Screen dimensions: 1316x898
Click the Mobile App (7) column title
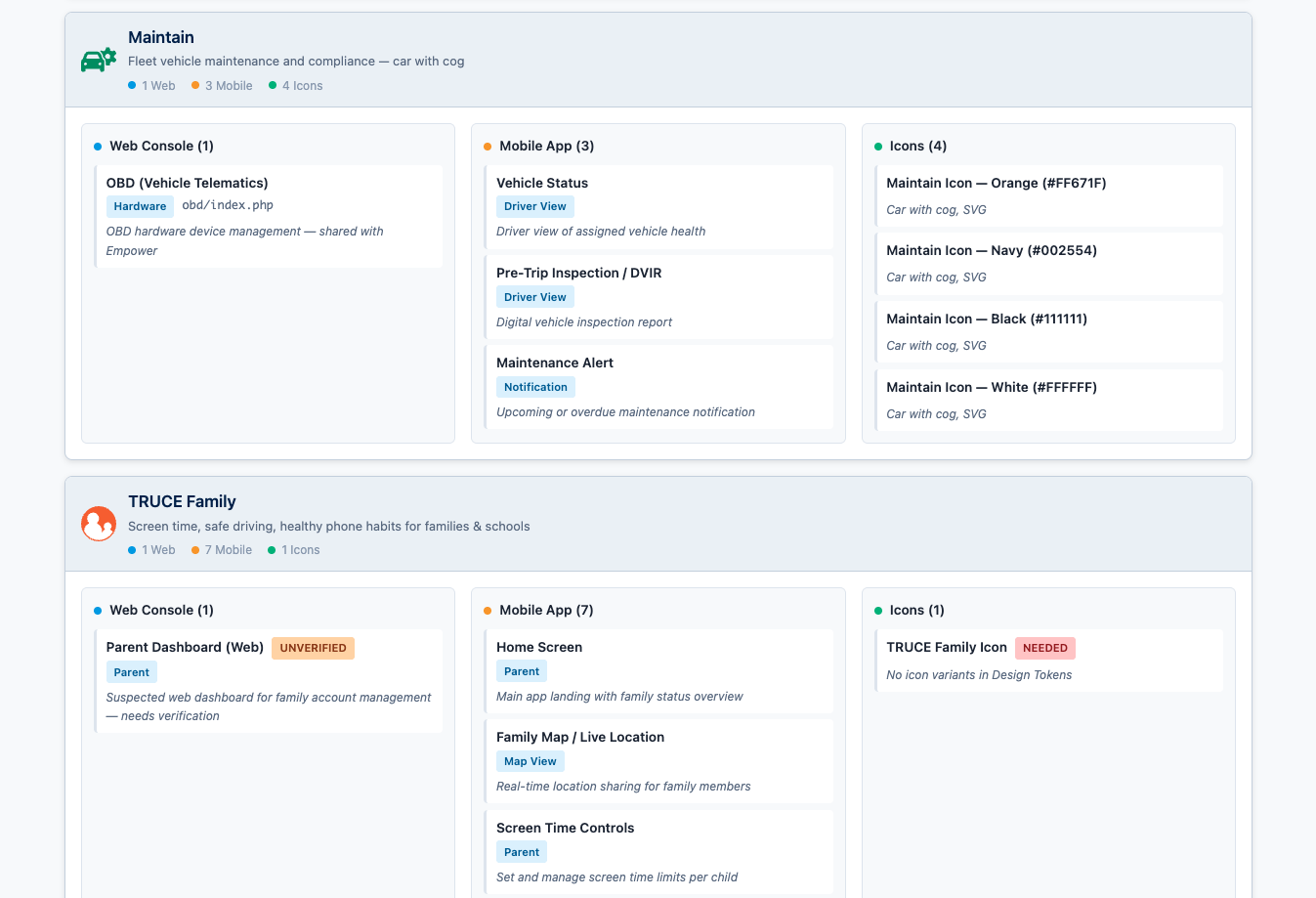tap(546, 610)
